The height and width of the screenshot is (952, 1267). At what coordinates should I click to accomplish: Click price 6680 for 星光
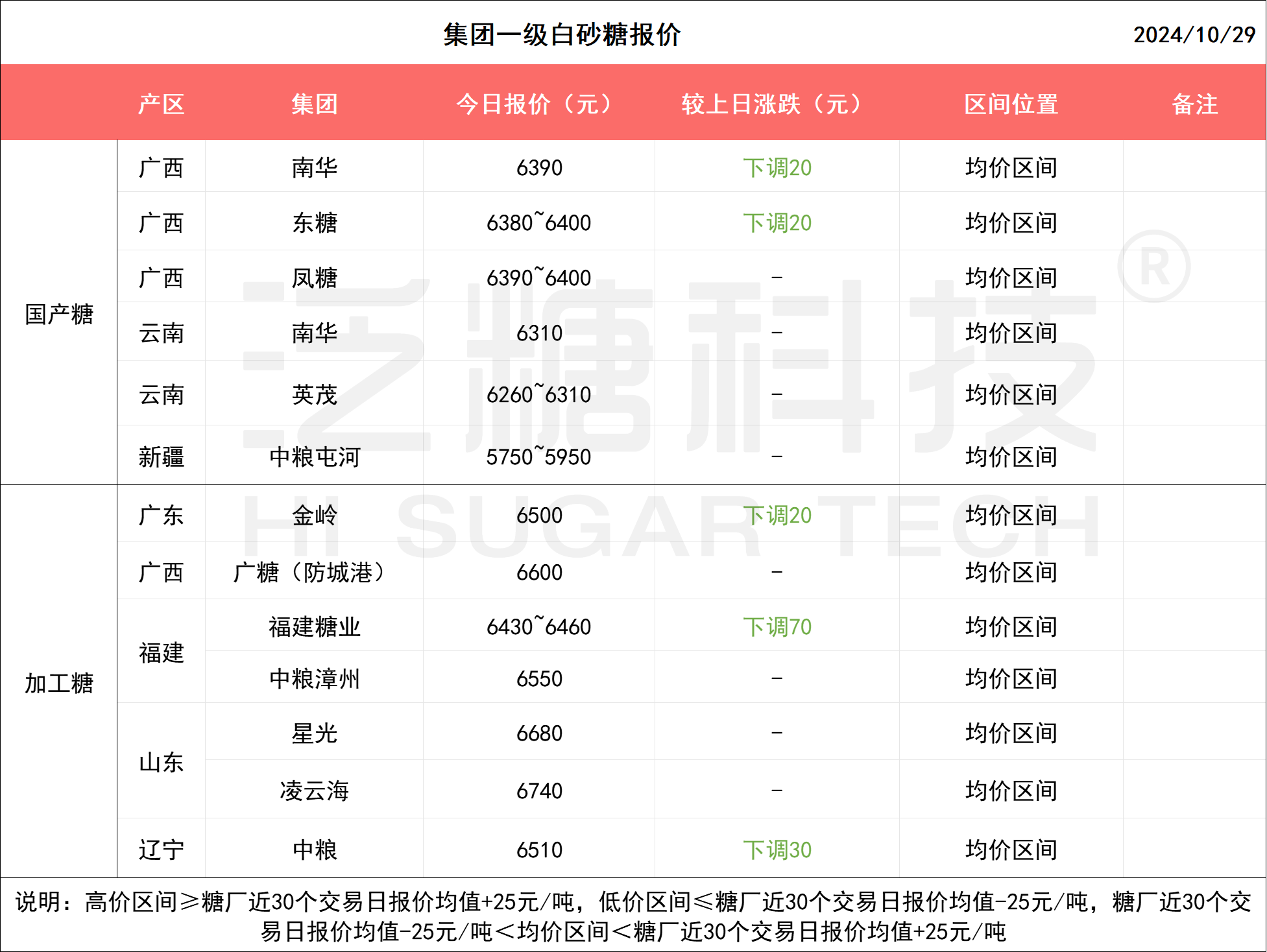pyautogui.click(x=539, y=733)
